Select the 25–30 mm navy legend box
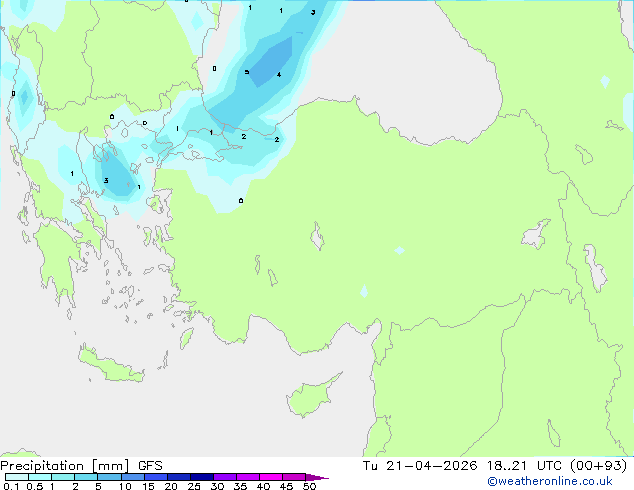This screenshot has width=634, height=490. point(202,477)
